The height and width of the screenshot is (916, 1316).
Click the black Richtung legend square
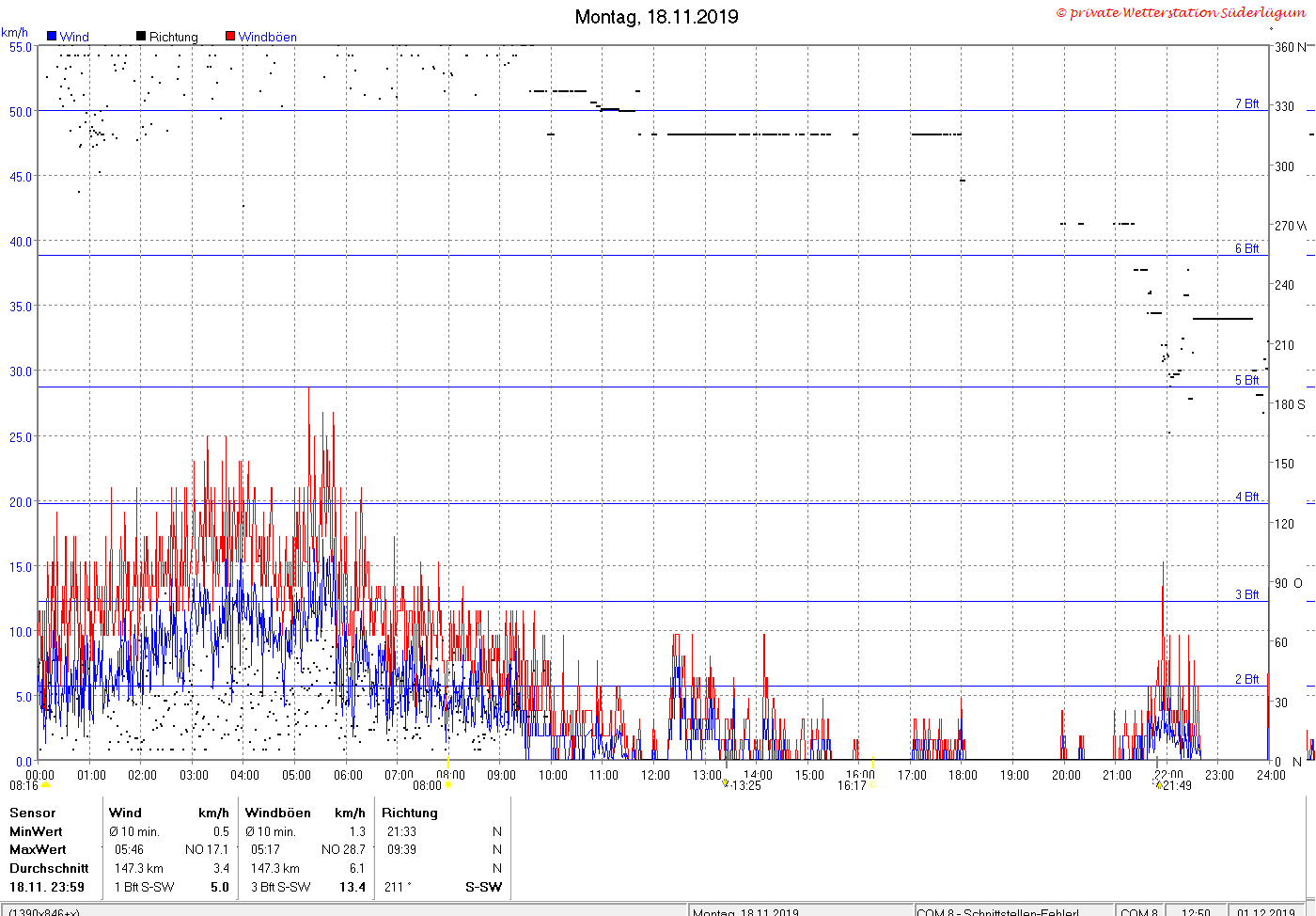click(x=141, y=37)
